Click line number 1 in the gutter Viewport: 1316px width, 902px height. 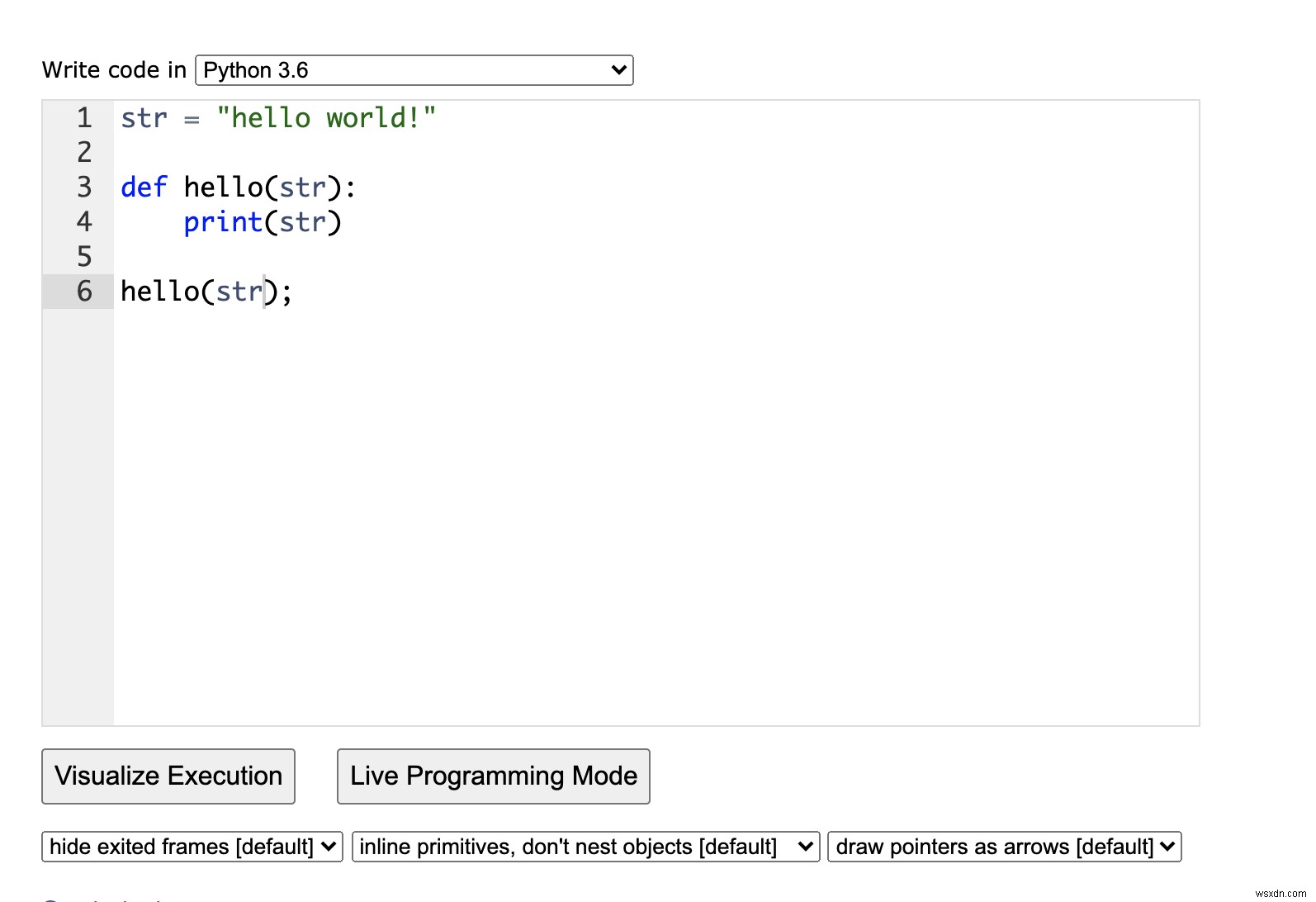click(84, 118)
